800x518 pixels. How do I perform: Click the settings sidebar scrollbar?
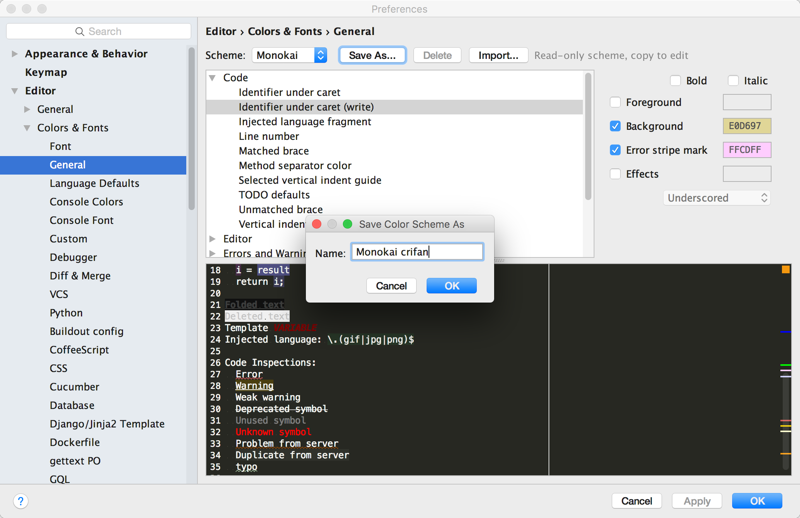click(191, 129)
